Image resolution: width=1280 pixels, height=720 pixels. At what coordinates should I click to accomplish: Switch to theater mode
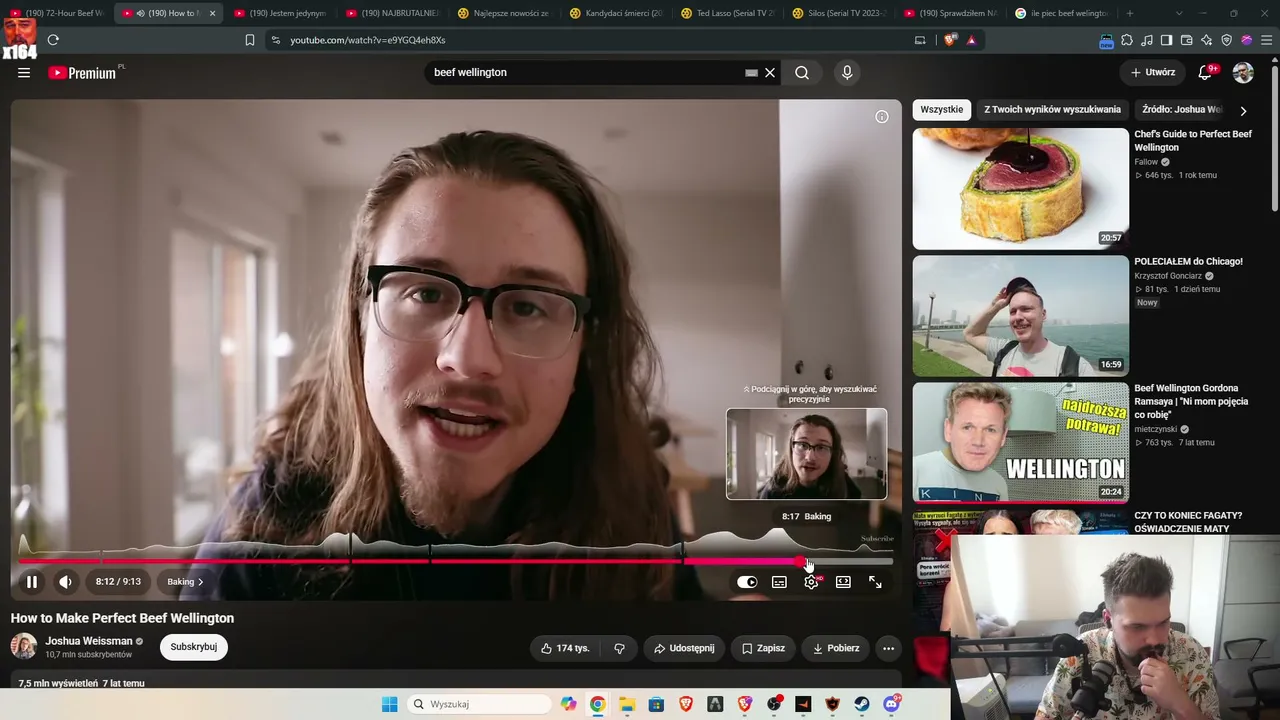[843, 582]
